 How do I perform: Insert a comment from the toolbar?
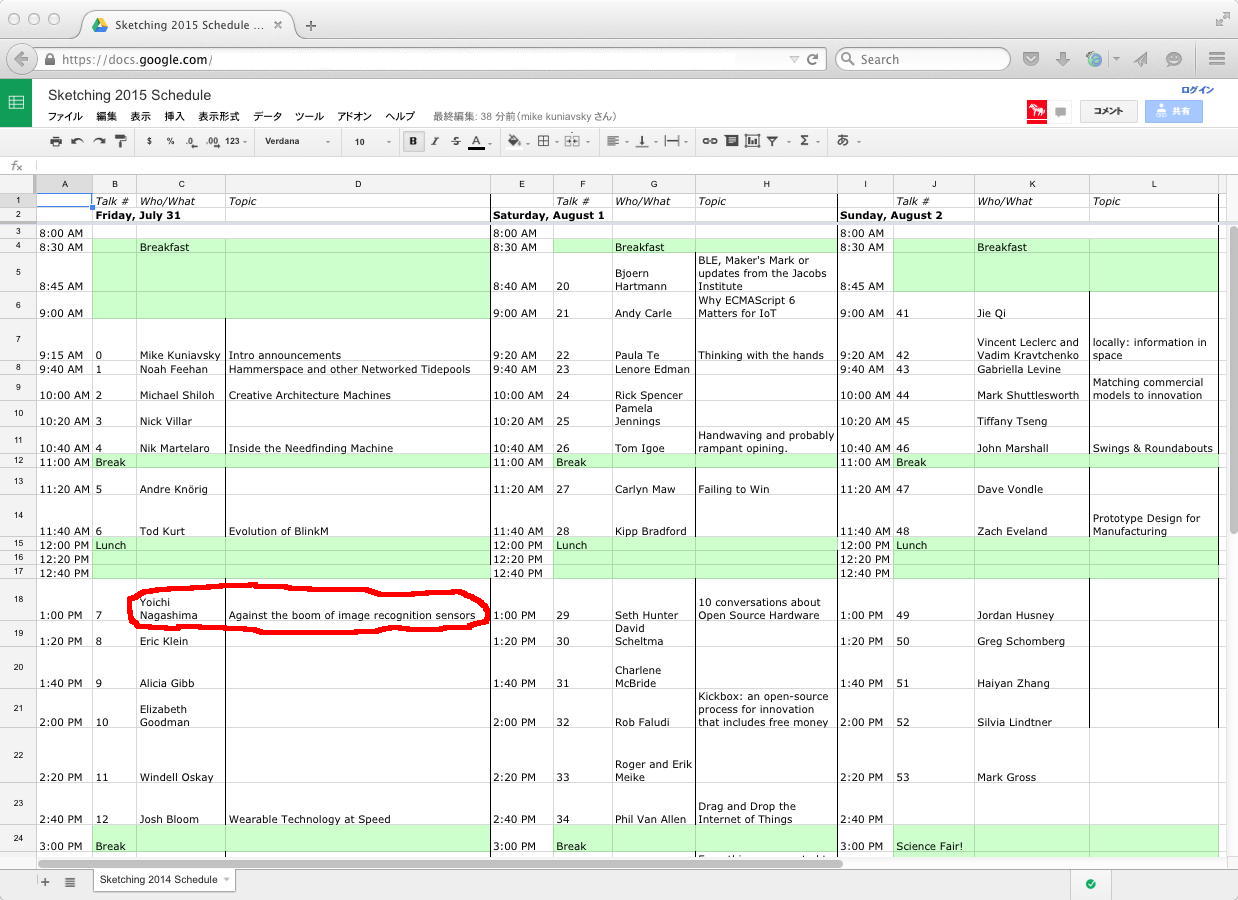(x=731, y=142)
